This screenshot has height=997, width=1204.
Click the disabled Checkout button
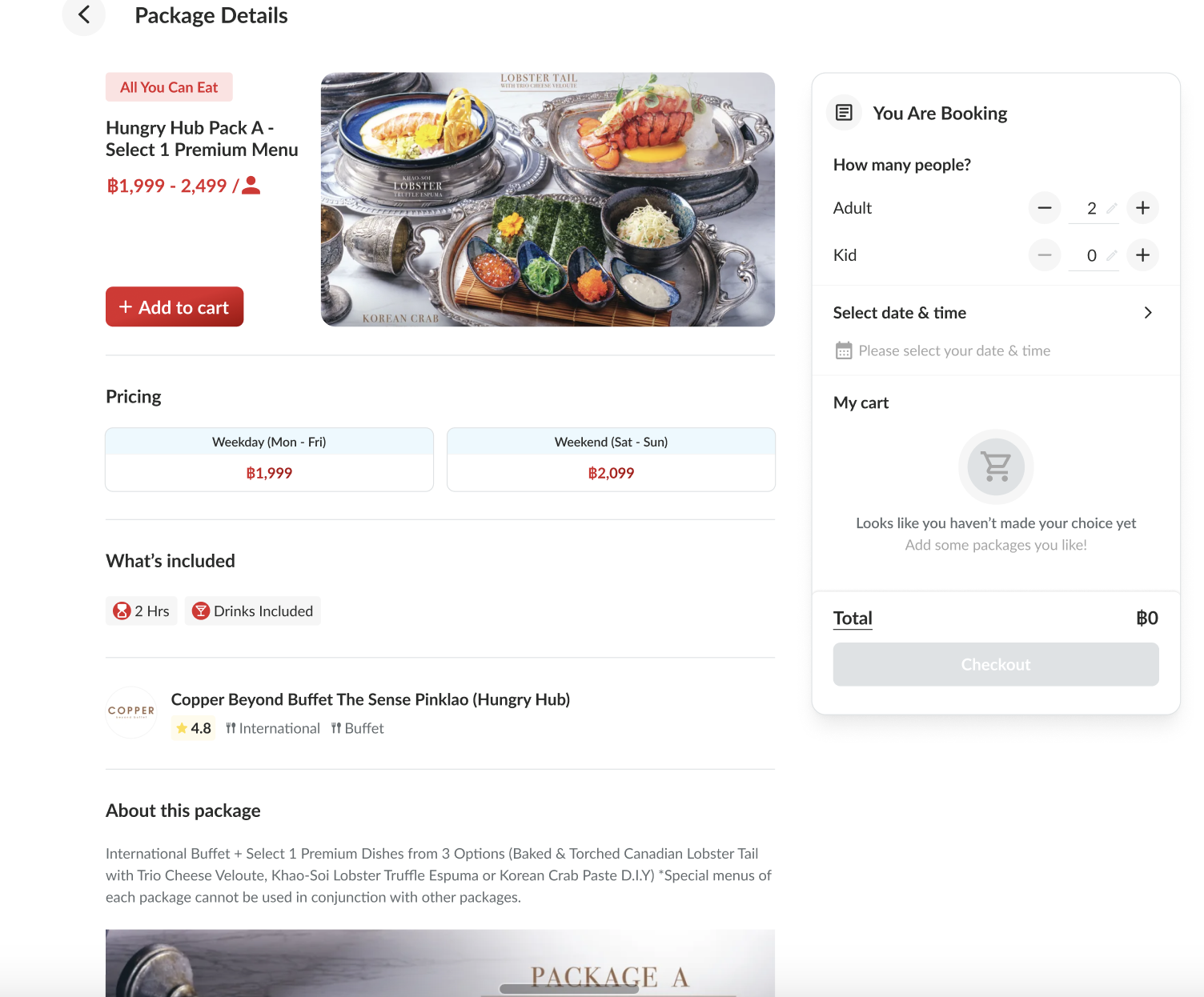[995, 664]
